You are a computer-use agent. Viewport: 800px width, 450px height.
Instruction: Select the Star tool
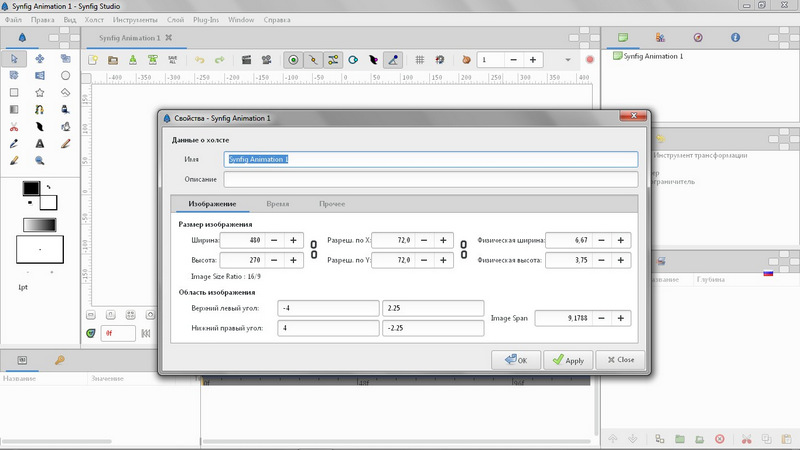(x=40, y=92)
